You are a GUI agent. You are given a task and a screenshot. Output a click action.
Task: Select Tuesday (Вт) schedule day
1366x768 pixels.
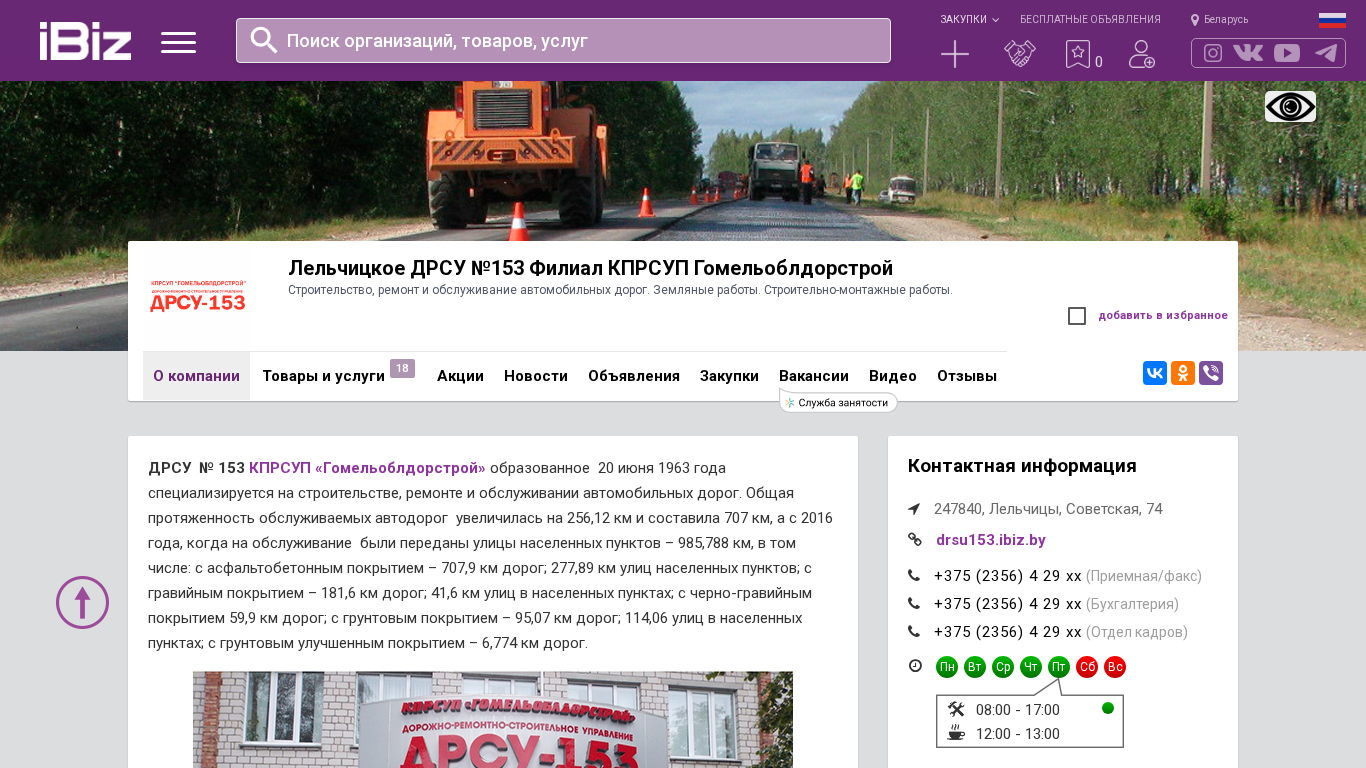pos(975,667)
